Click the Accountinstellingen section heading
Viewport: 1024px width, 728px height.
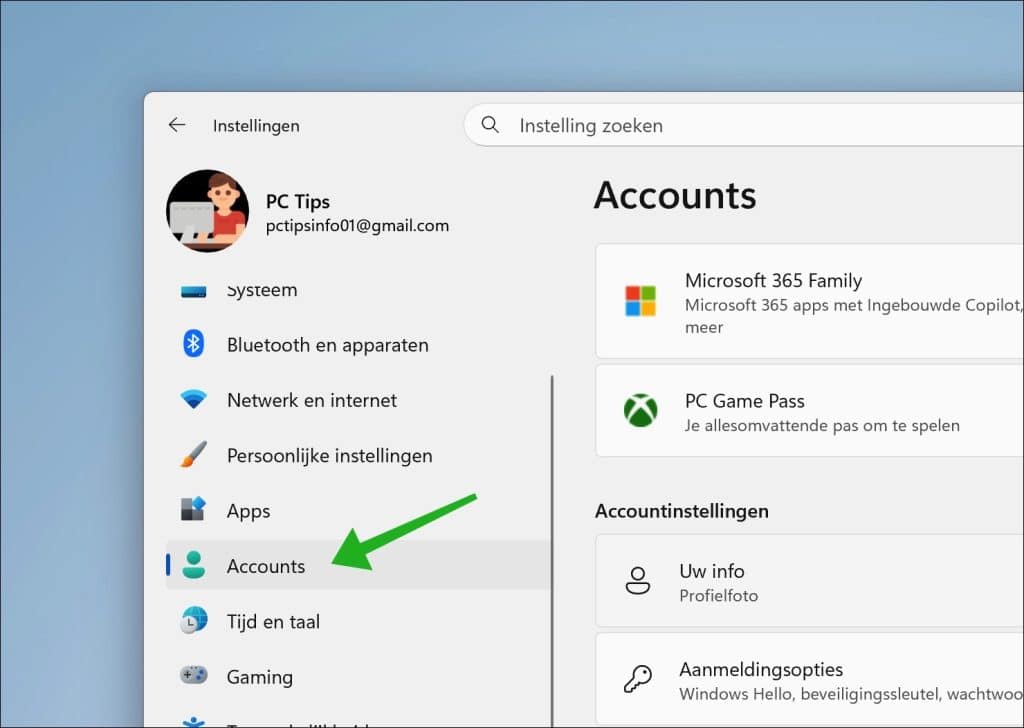click(682, 511)
